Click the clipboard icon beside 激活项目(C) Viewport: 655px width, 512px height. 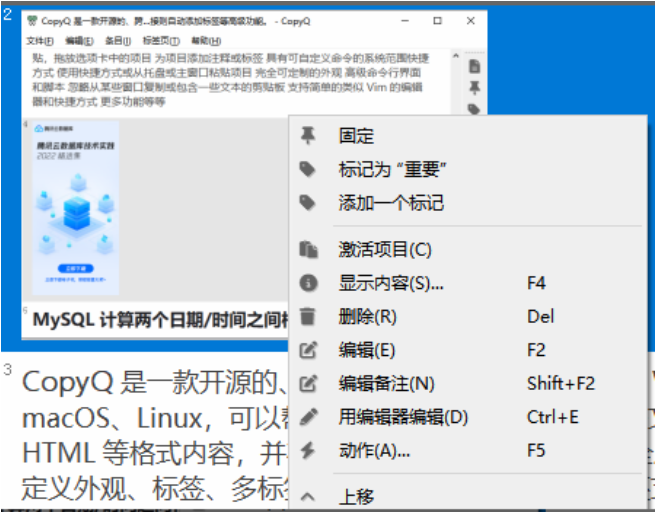(x=308, y=249)
